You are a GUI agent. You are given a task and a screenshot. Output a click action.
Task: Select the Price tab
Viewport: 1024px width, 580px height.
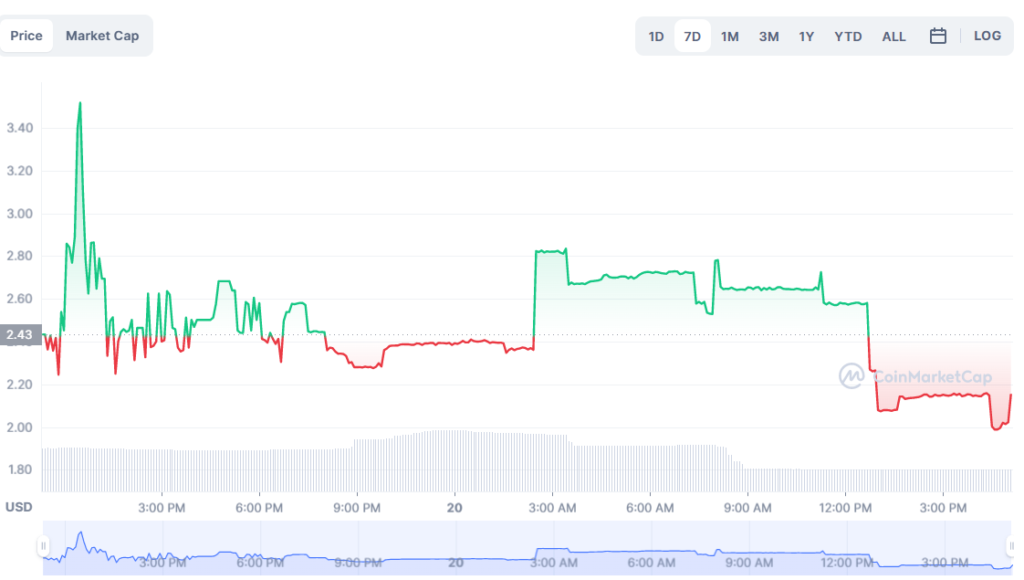(27, 35)
